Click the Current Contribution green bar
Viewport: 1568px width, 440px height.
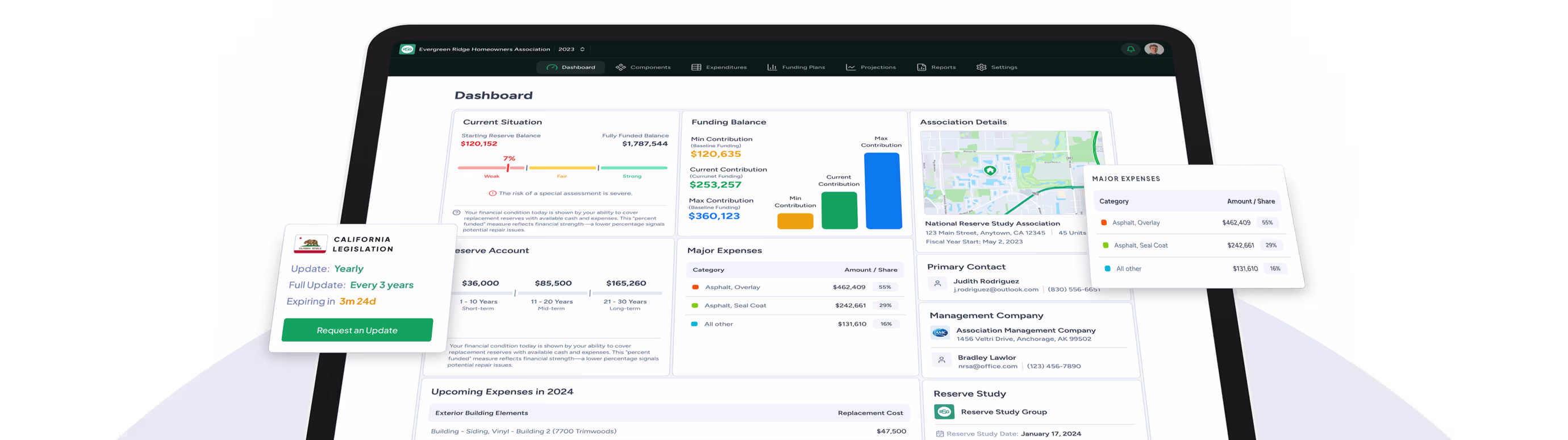840,210
